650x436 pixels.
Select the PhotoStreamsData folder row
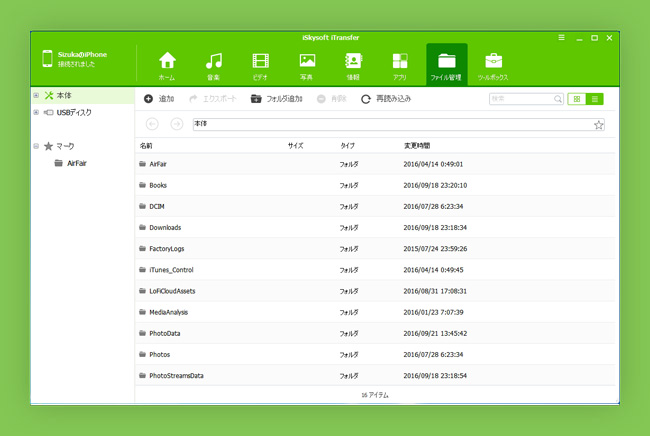click(x=375, y=375)
